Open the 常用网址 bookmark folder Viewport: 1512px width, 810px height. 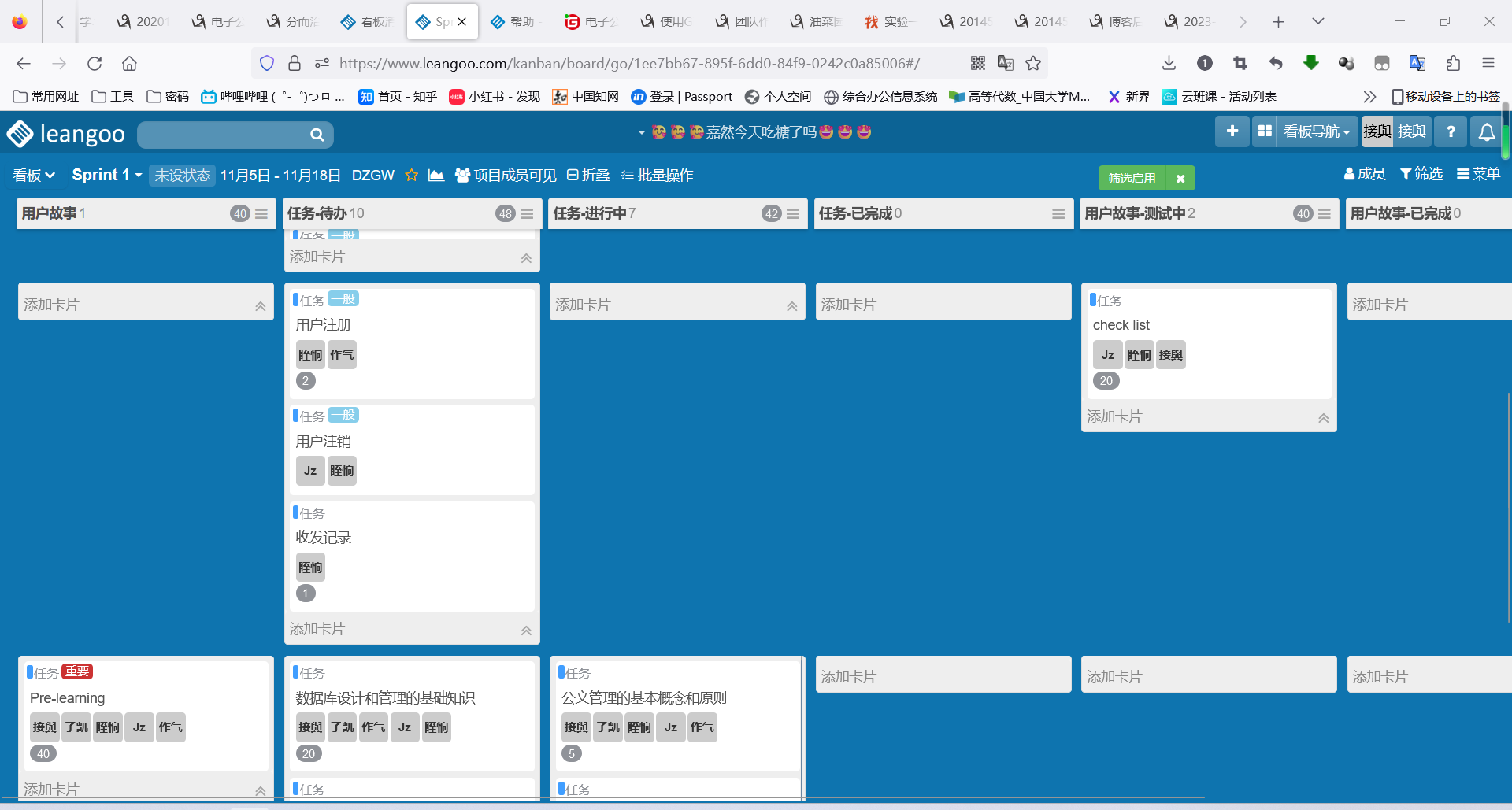(x=46, y=97)
